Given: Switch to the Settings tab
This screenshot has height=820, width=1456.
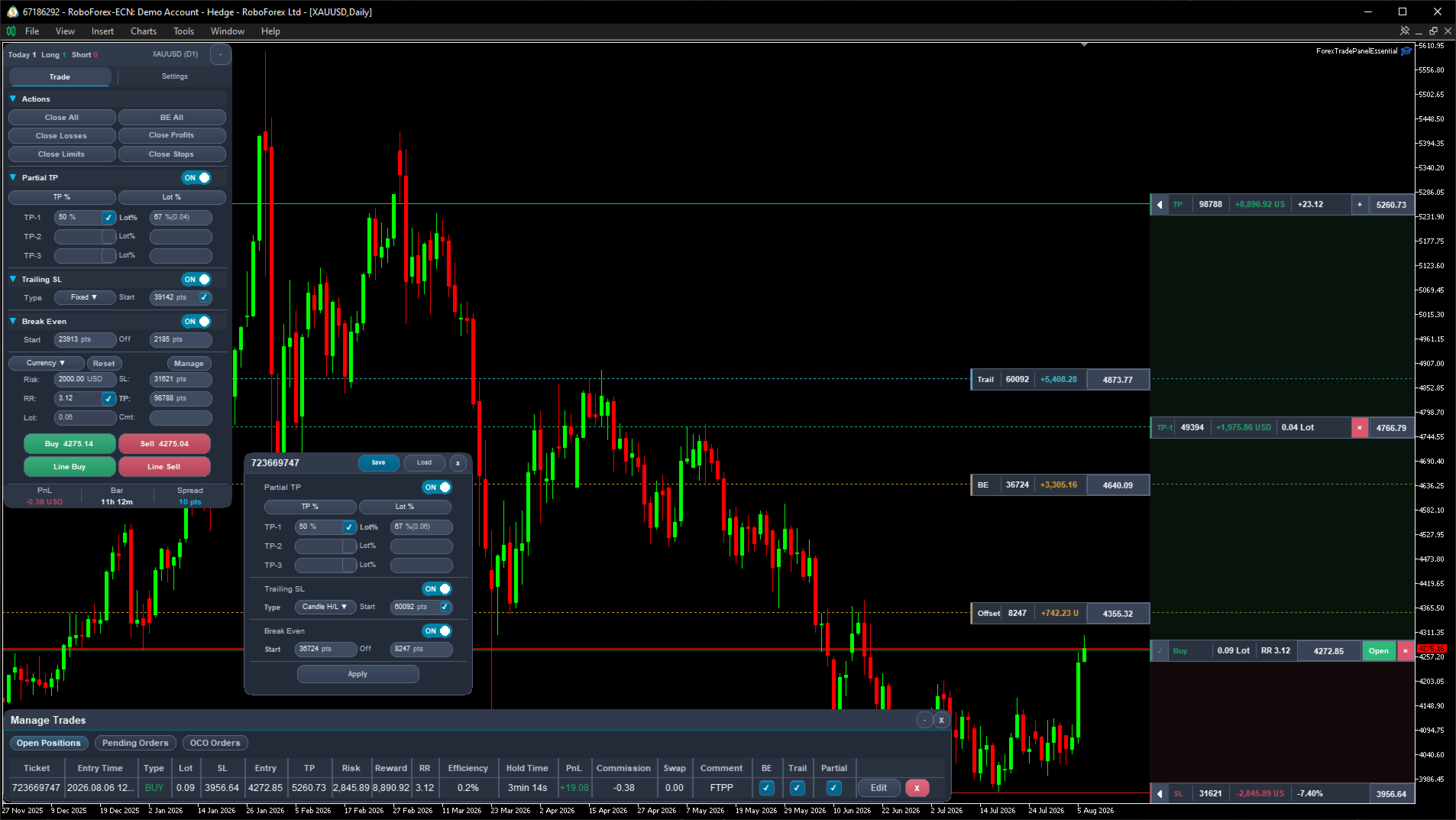Looking at the screenshot, I should click(175, 76).
